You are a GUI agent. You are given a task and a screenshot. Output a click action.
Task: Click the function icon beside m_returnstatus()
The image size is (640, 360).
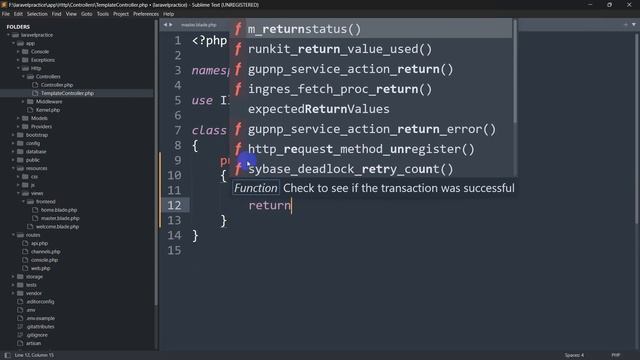pyautogui.click(x=238, y=29)
